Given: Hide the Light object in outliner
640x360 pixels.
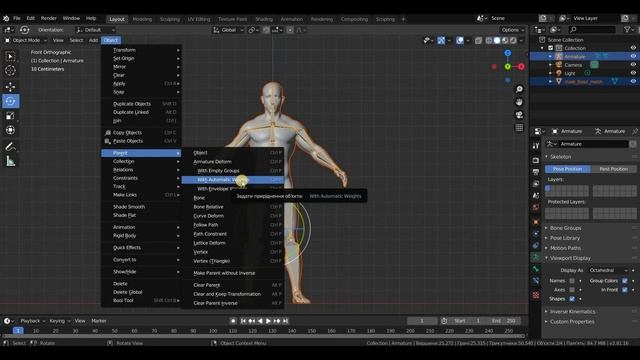Looking at the screenshot, I should coord(633,73).
